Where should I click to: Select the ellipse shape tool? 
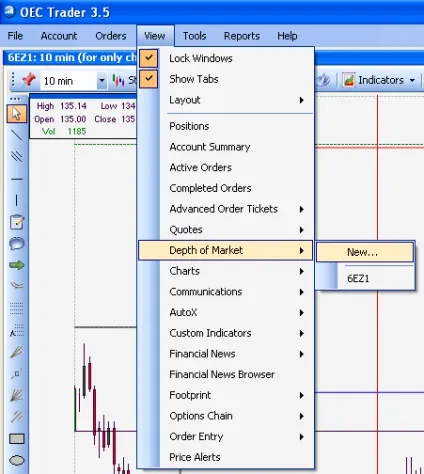[16, 461]
